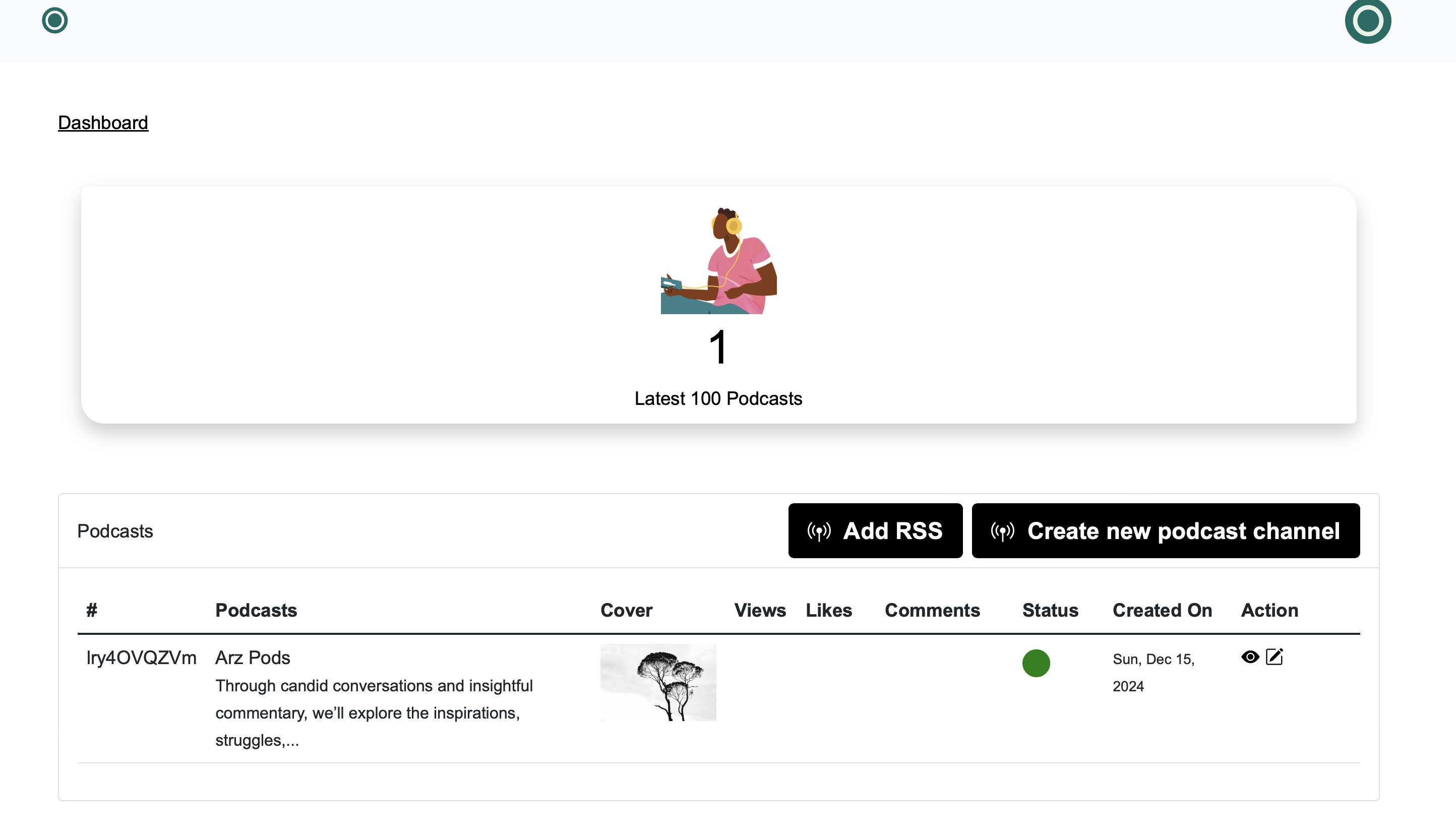Click the podcast ID lry4OVQZVm
Image resolution: width=1456 pixels, height=833 pixels.
click(x=141, y=658)
